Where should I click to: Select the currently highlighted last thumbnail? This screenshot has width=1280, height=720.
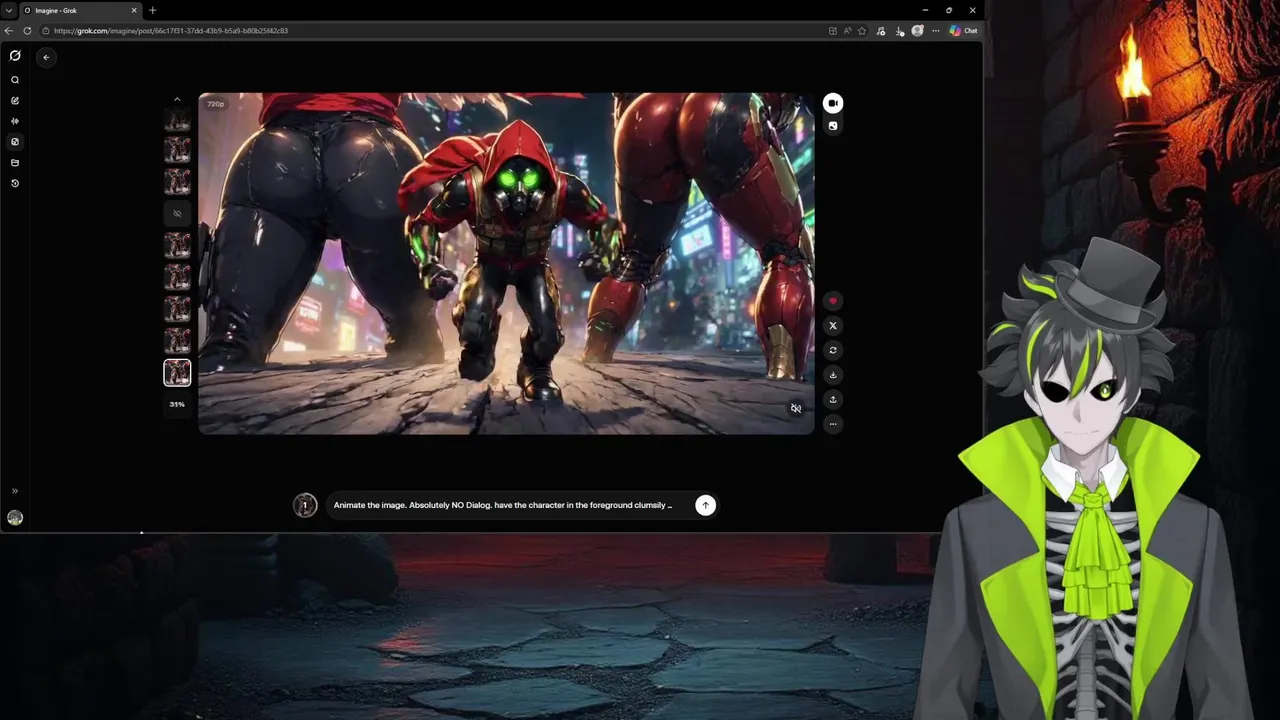(x=177, y=373)
